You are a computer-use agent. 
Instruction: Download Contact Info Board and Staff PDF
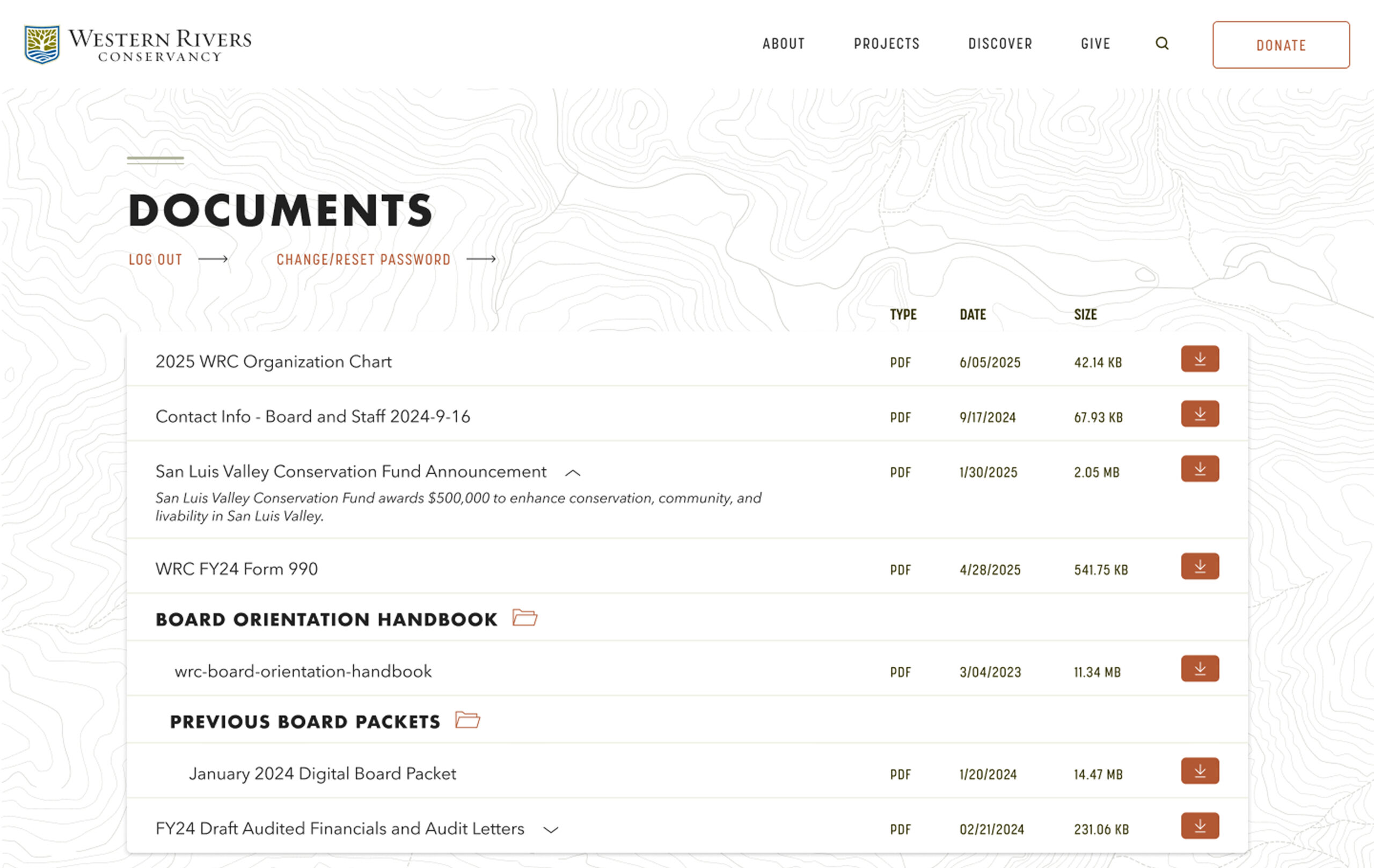1200,414
